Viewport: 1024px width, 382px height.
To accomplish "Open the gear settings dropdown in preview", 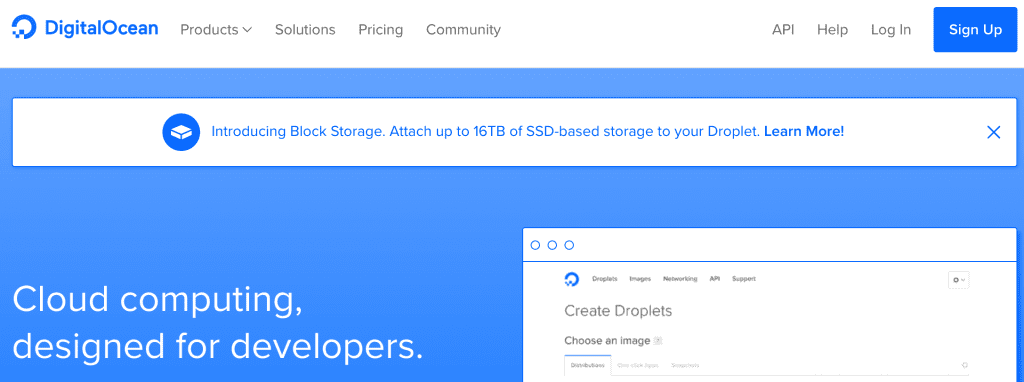I will 959,279.
